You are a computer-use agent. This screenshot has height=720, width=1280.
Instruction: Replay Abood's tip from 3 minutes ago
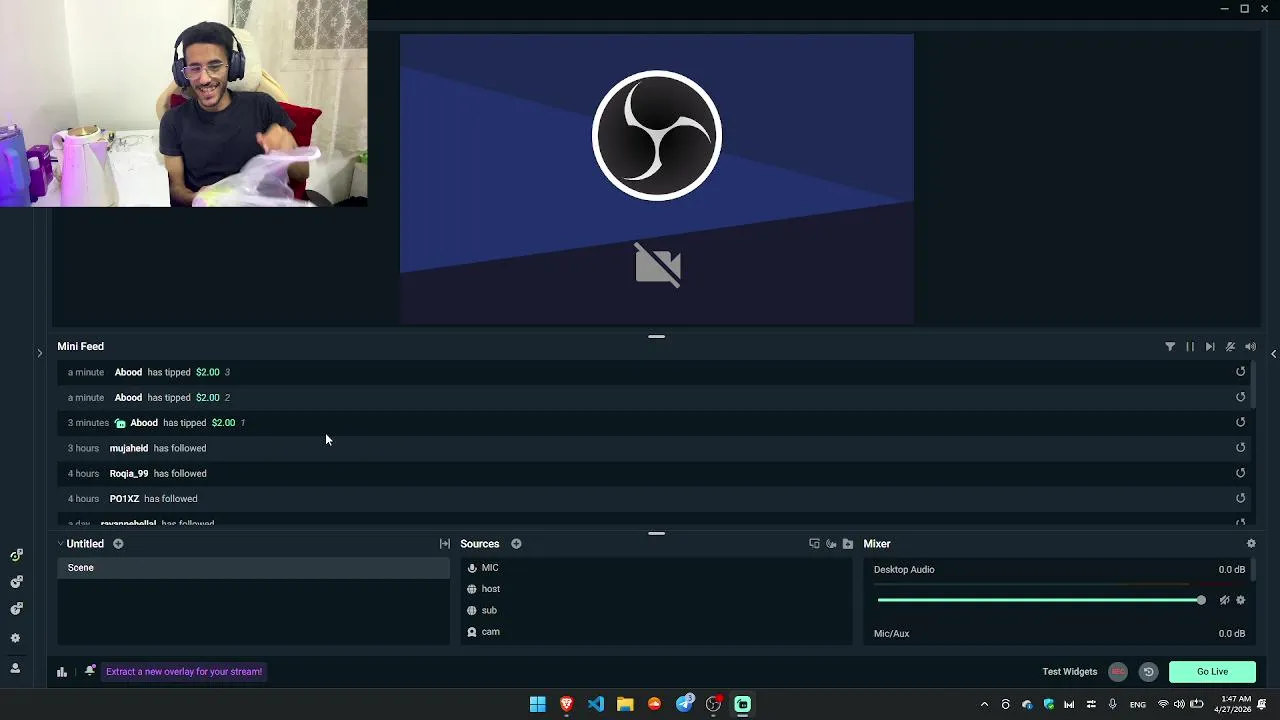(1240, 422)
